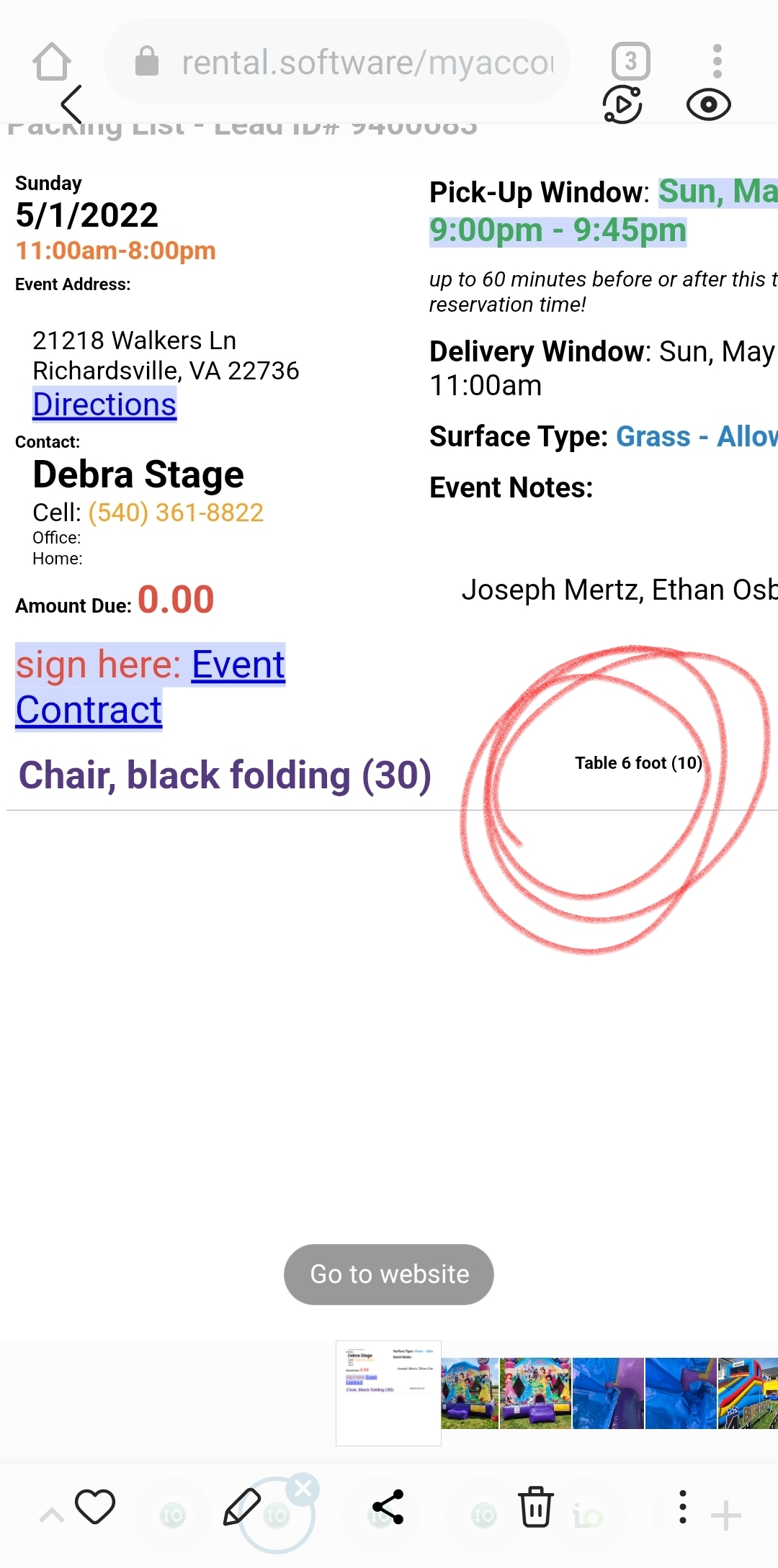Delete image with trash icon
The width and height of the screenshot is (778, 1568).
(x=535, y=1506)
